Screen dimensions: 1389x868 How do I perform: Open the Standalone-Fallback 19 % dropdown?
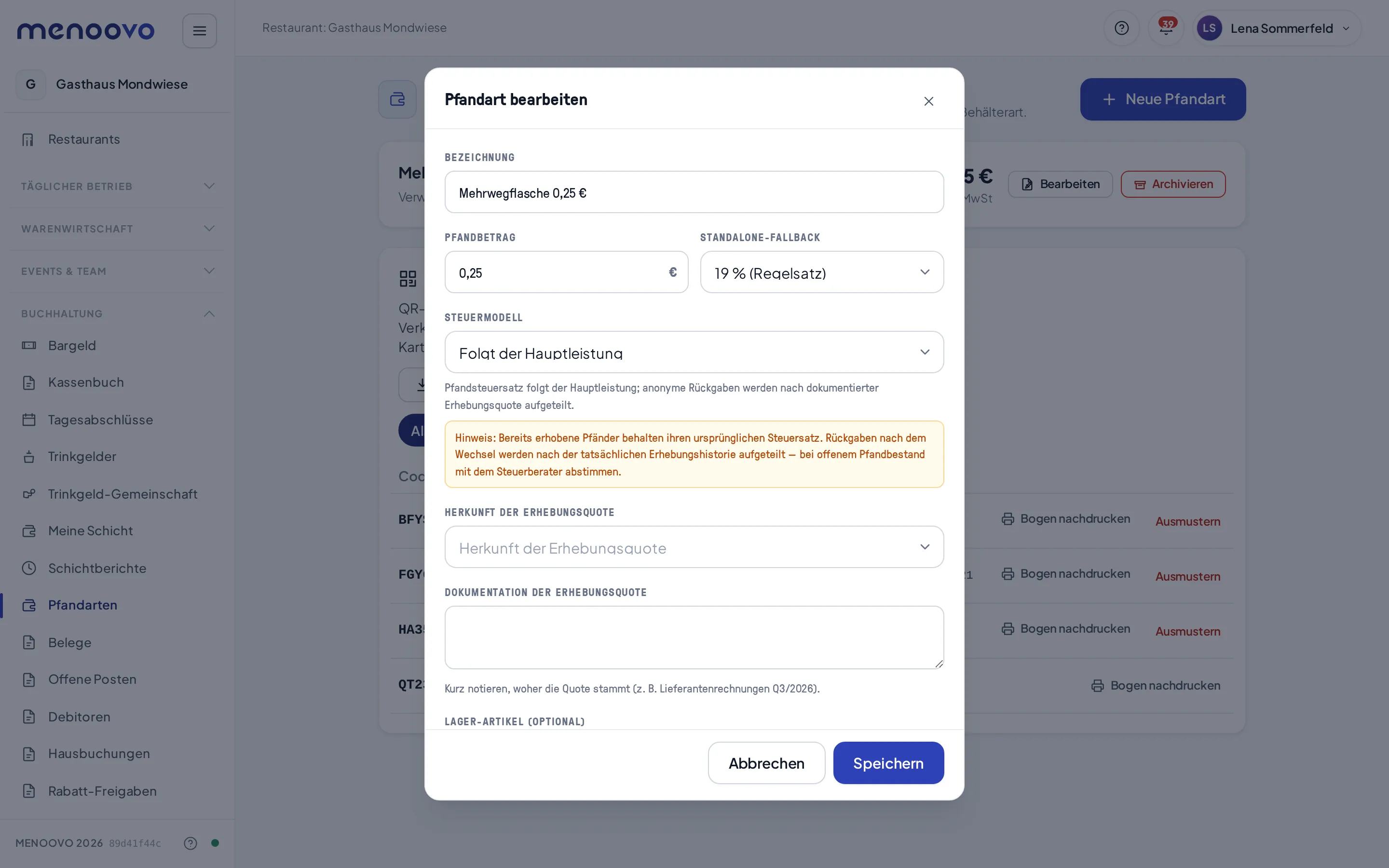[x=821, y=272]
